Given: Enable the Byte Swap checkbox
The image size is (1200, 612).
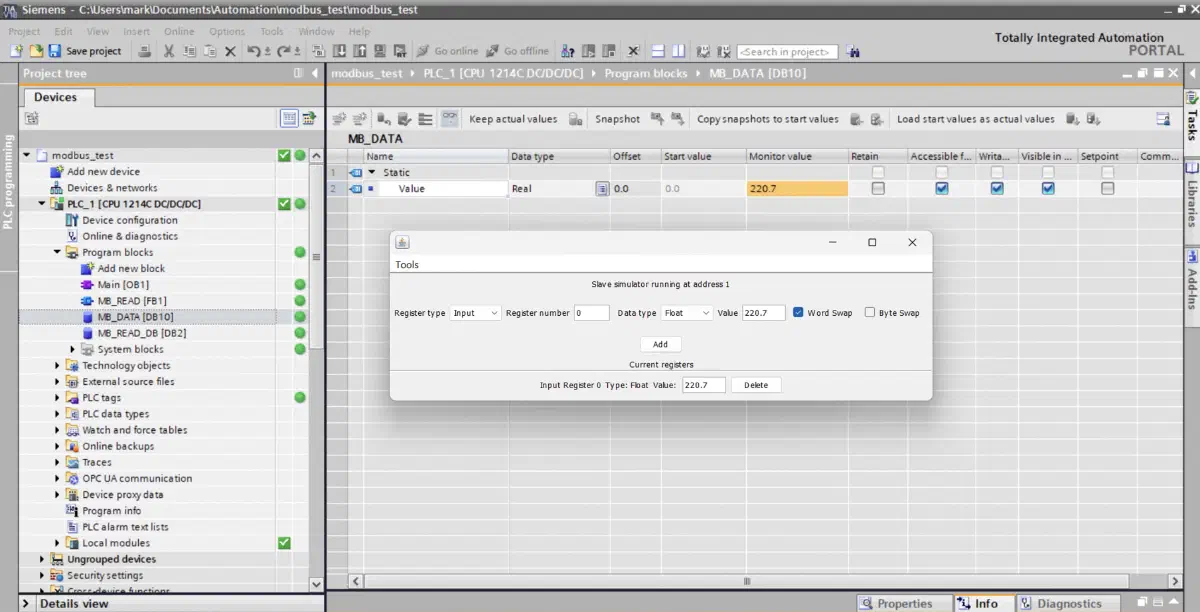Looking at the screenshot, I should [x=870, y=313].
